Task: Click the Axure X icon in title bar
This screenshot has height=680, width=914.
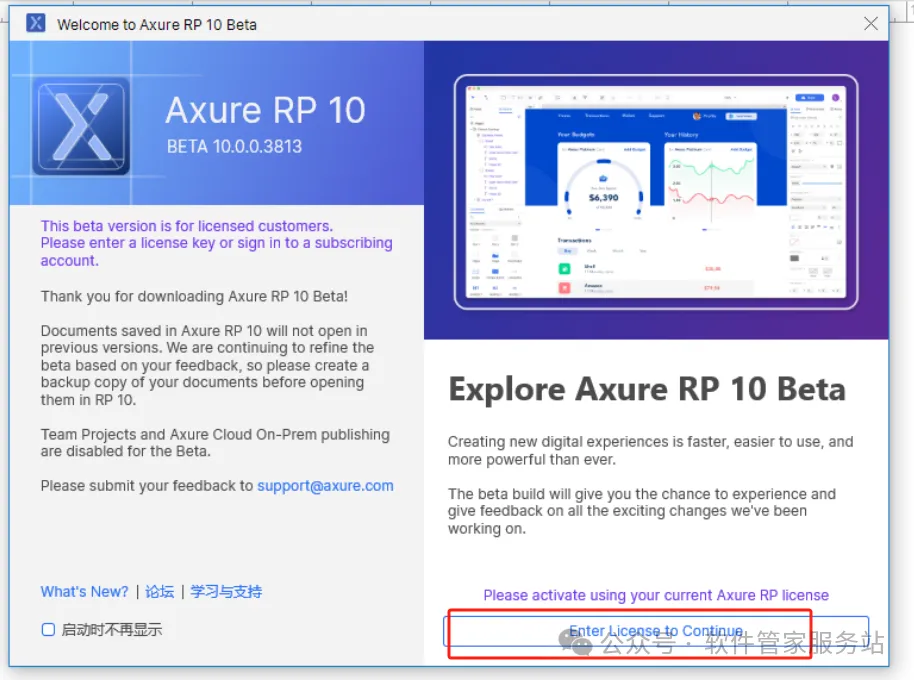Action: coord(36,23)
